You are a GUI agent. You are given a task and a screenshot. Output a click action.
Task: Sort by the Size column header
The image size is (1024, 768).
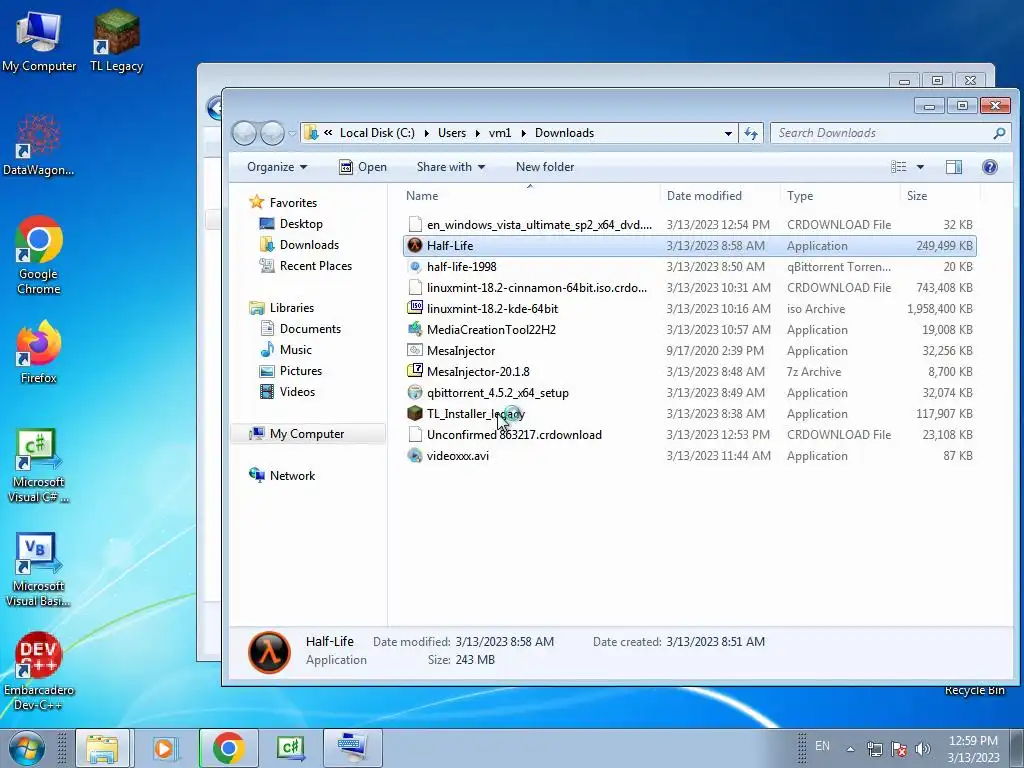coord(939,196)
